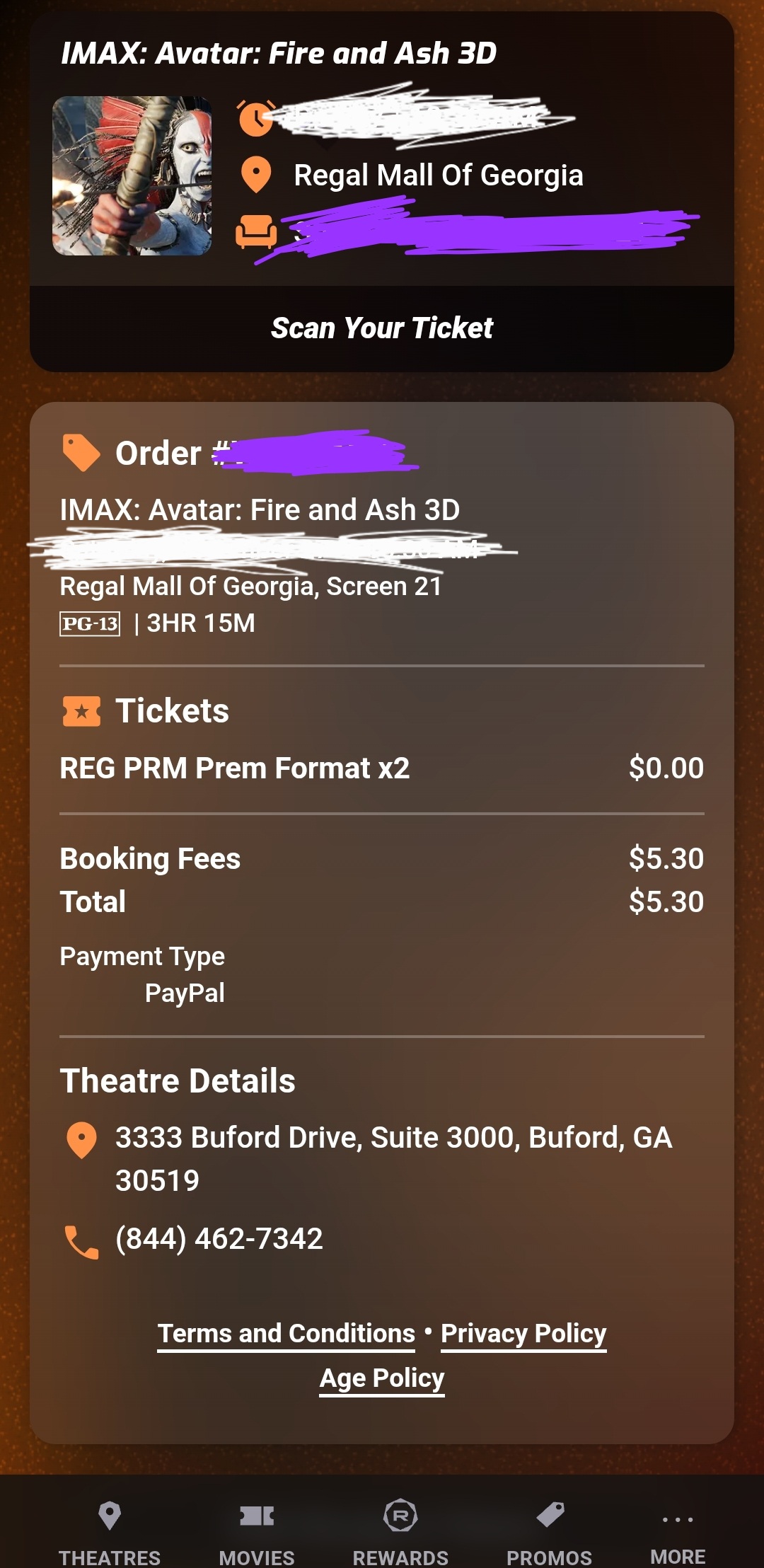Open Terms and Conditions link

point(286,1334)
